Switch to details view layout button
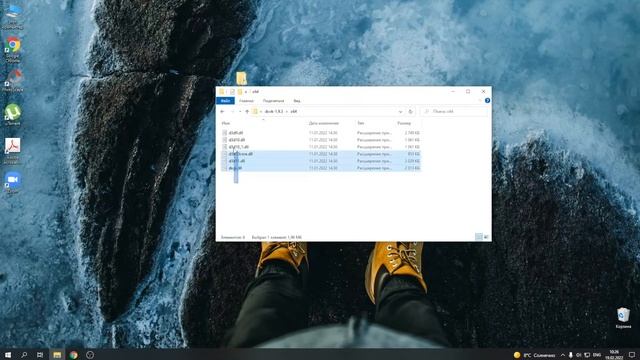This screenshot has height=360, width=640. tap(478, 237)
